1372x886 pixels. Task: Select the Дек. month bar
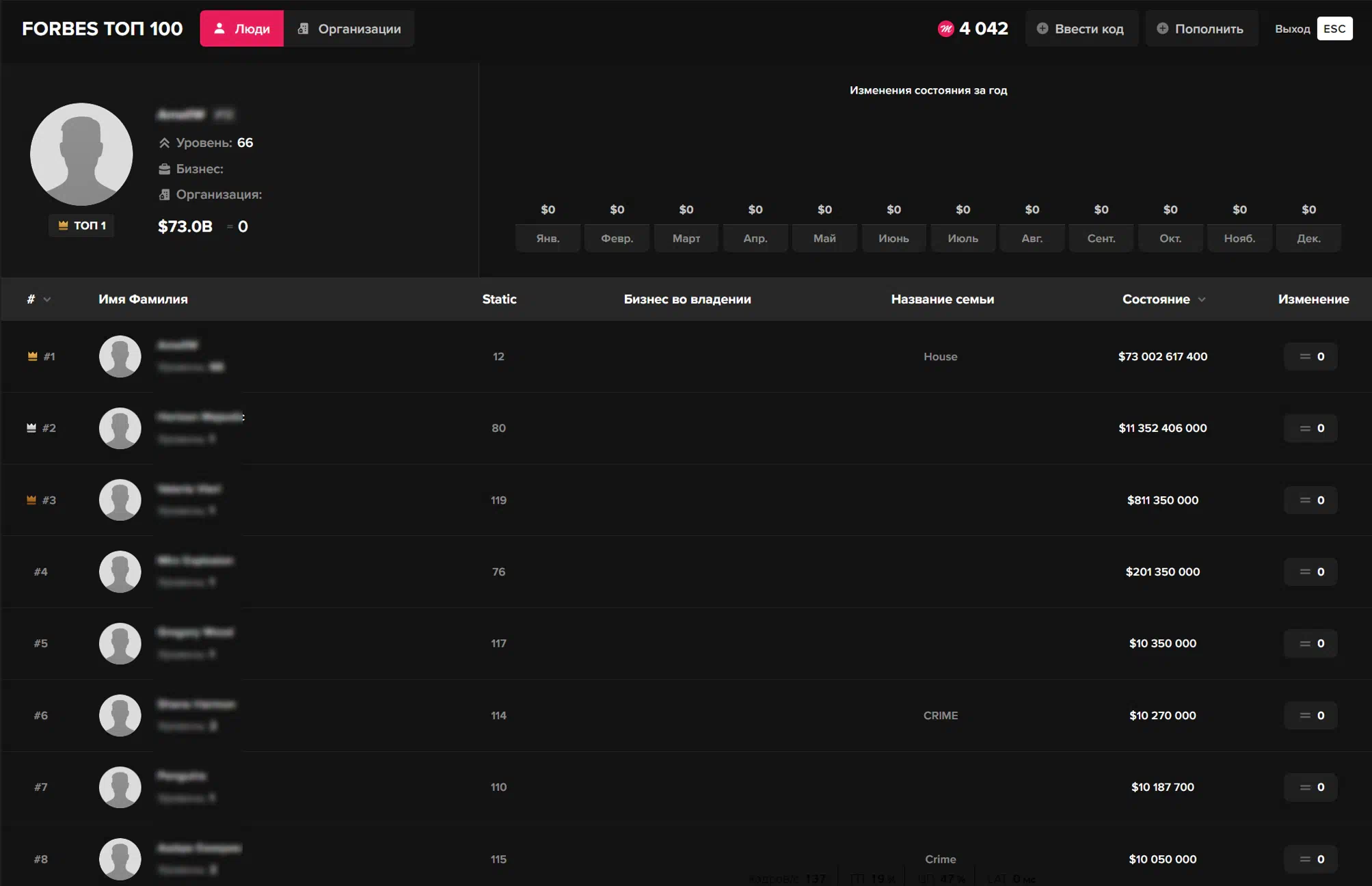coord(1308,238)
